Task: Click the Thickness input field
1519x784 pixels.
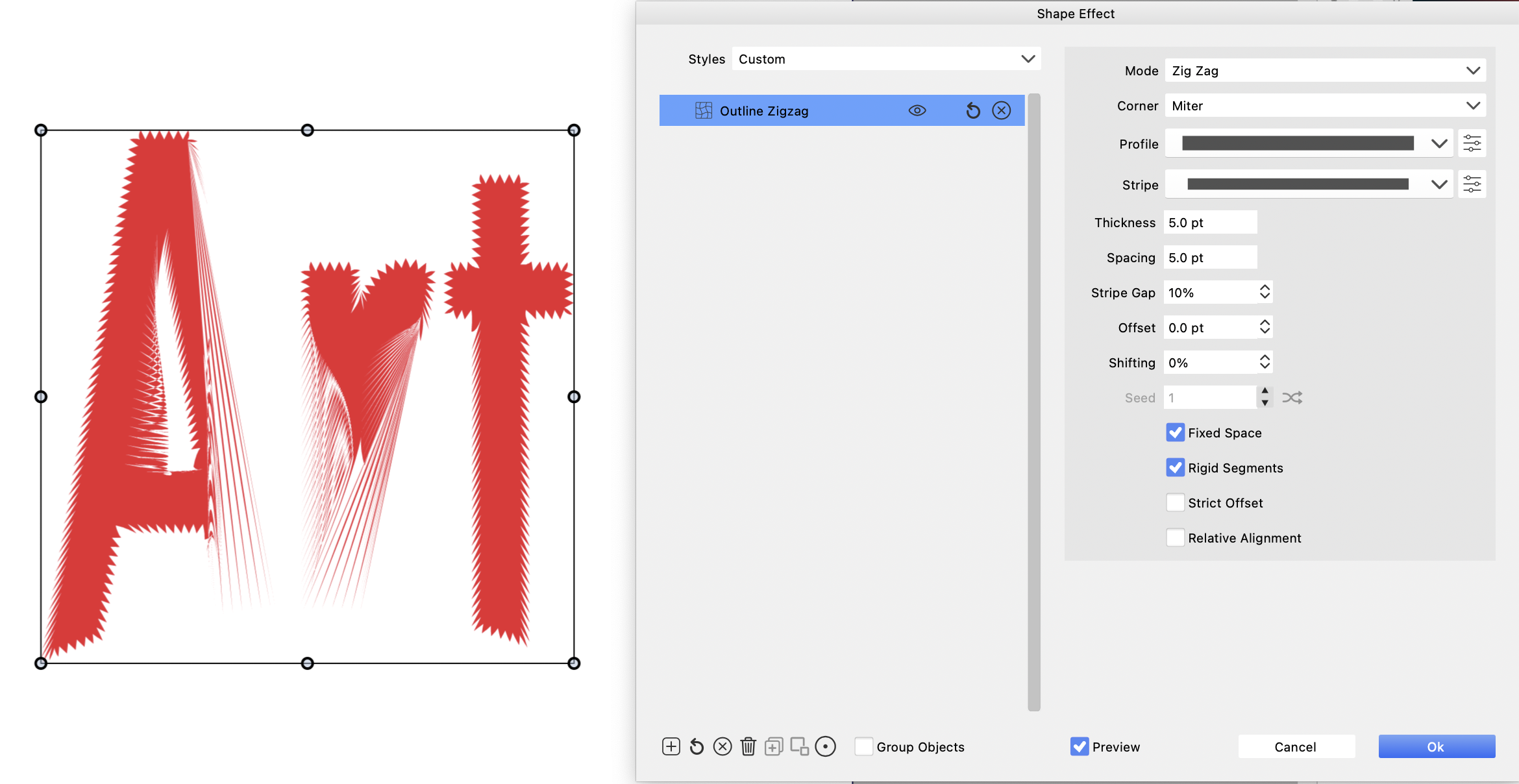Action: [1209, 223]
